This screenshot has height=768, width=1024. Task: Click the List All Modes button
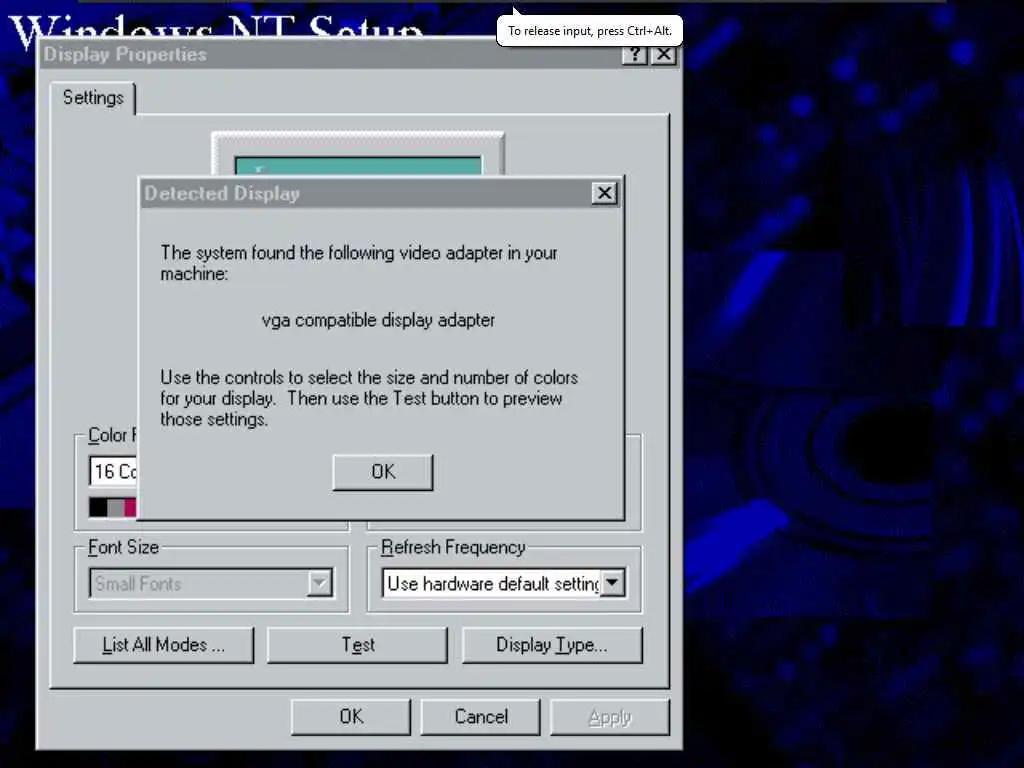pyautogui.click(x=163, y=645)
